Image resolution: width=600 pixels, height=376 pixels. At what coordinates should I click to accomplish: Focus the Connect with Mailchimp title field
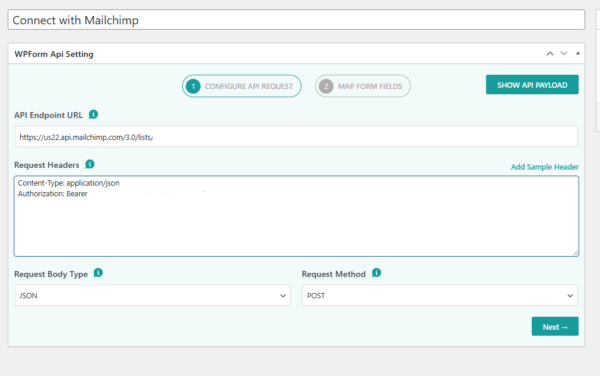coord(296,20)
